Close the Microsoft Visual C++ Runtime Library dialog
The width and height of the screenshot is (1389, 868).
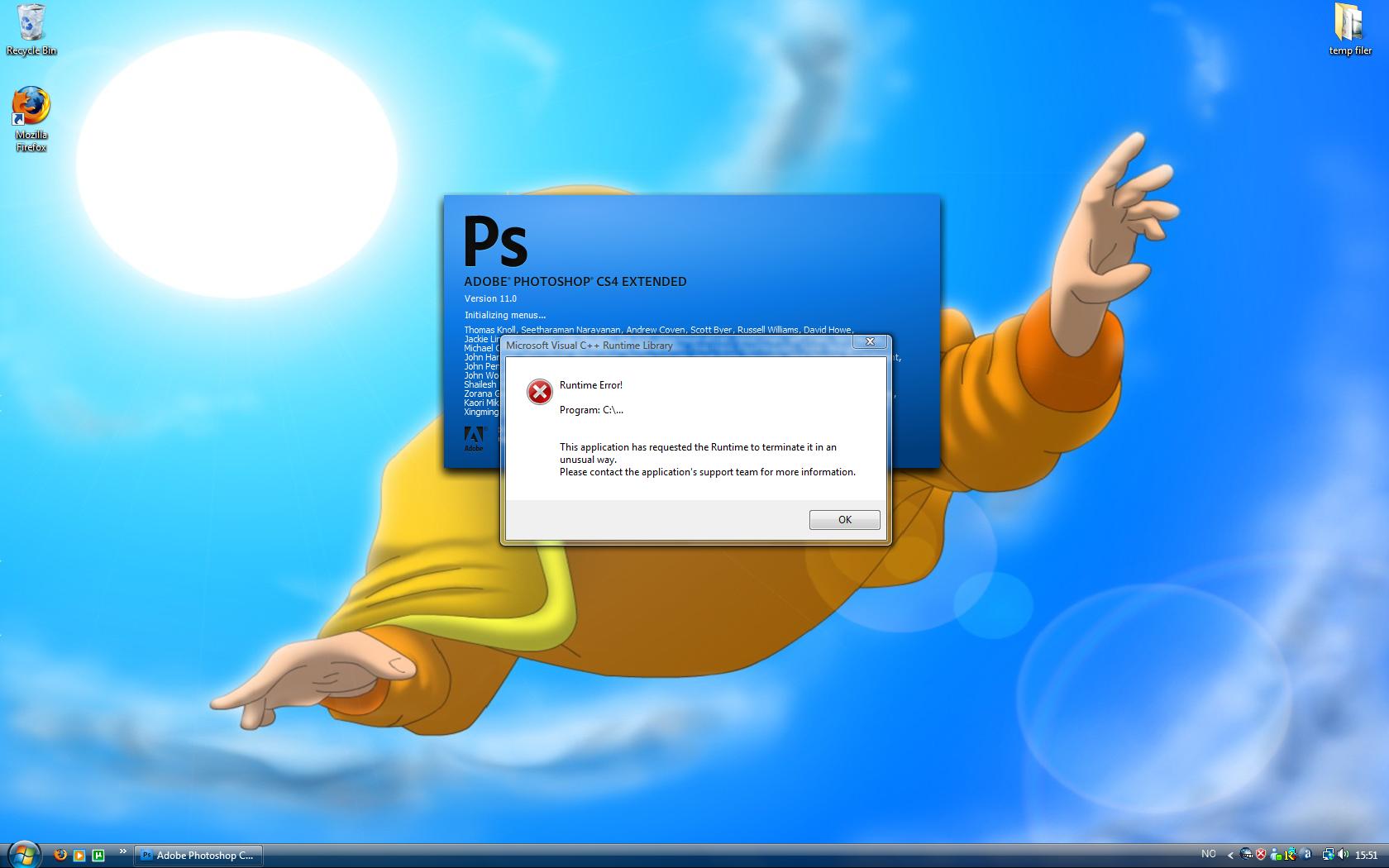[x=870, y=341]
